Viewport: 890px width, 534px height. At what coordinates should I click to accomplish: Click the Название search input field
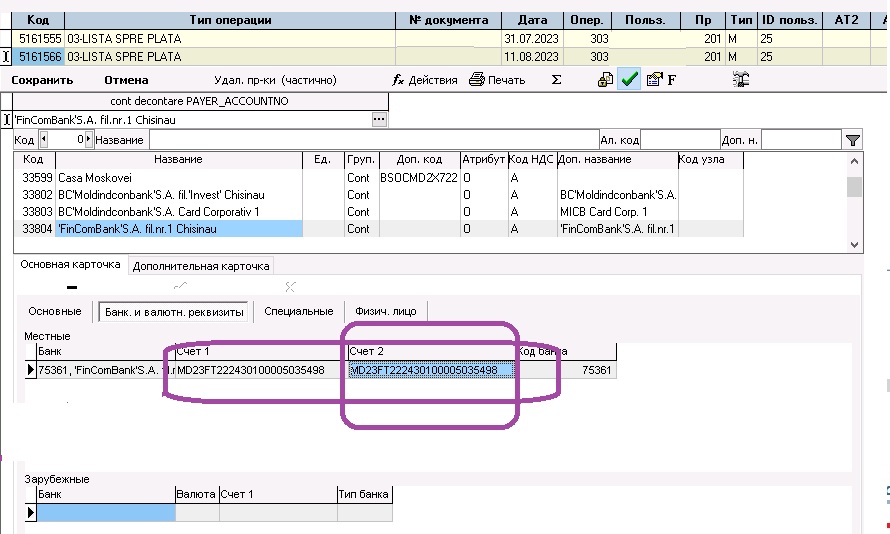pos(374,140)
